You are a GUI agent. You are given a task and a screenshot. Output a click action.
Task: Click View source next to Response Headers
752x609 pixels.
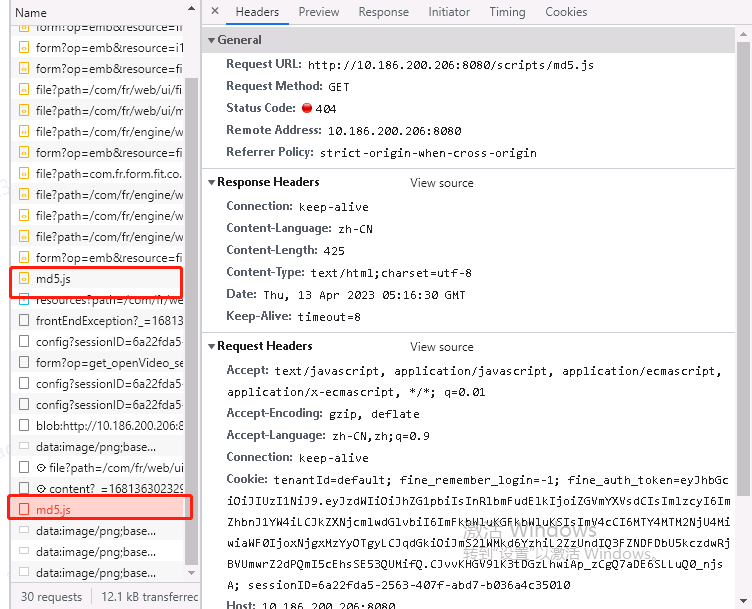(x=441, y=183)
